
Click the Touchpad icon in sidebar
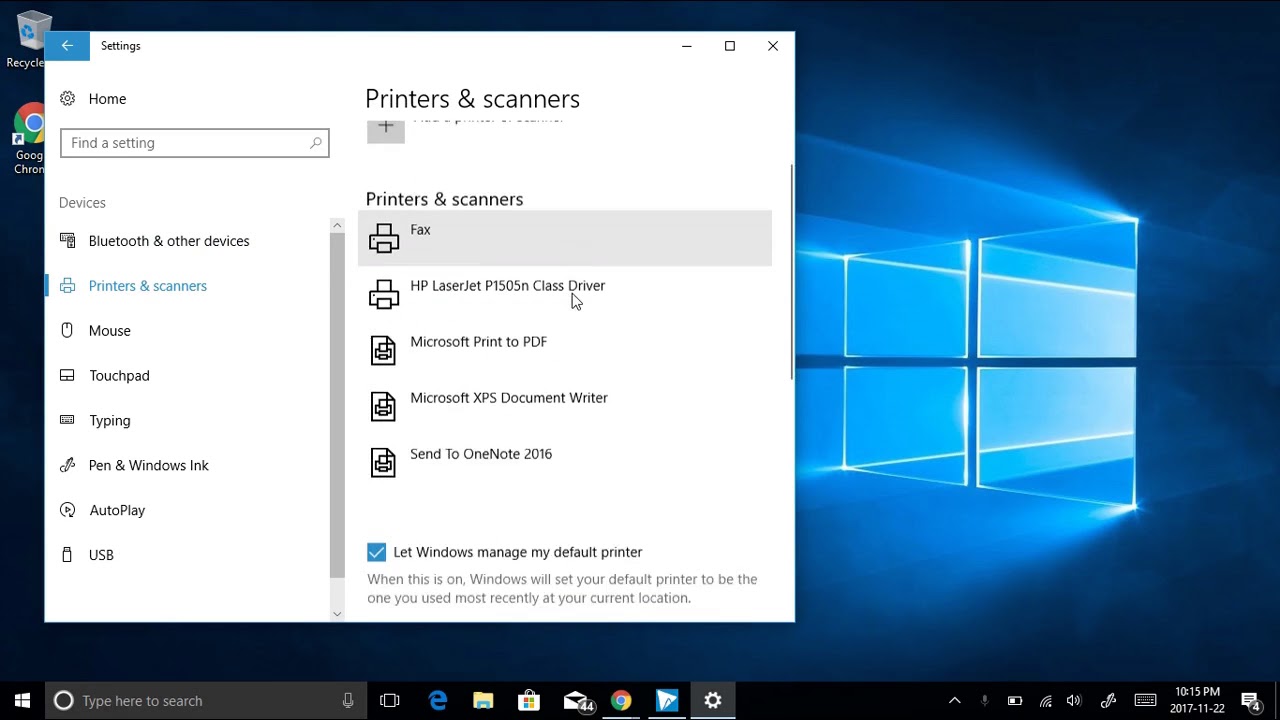tap(67, 375)
